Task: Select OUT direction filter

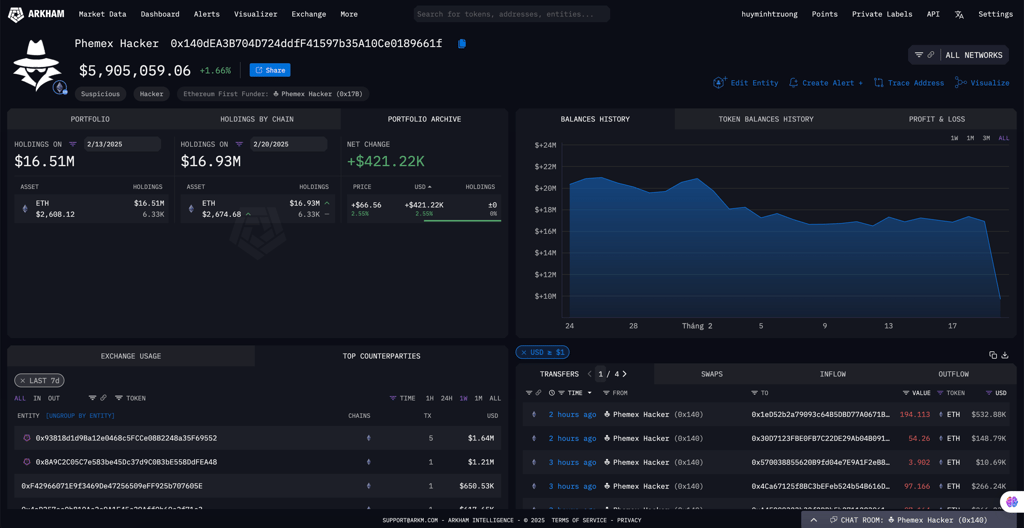Action: tap(54, 398)
